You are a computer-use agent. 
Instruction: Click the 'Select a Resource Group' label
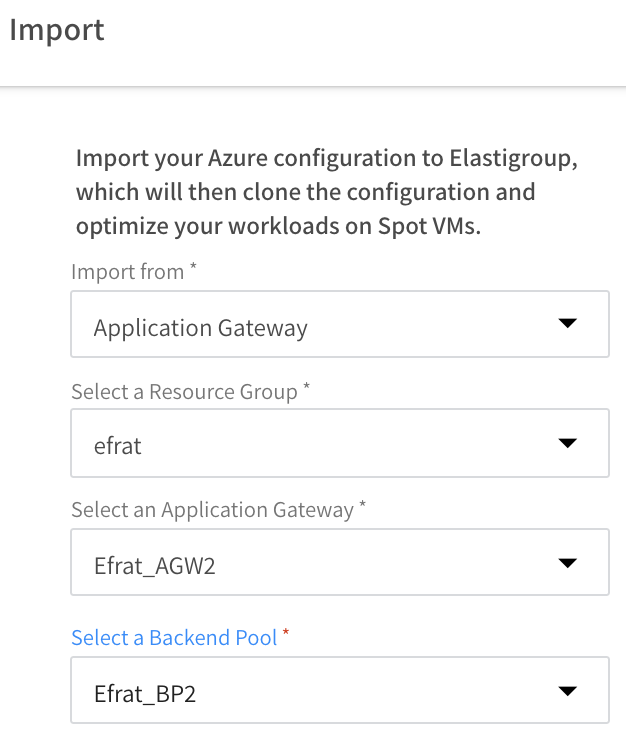click(184, 392)
